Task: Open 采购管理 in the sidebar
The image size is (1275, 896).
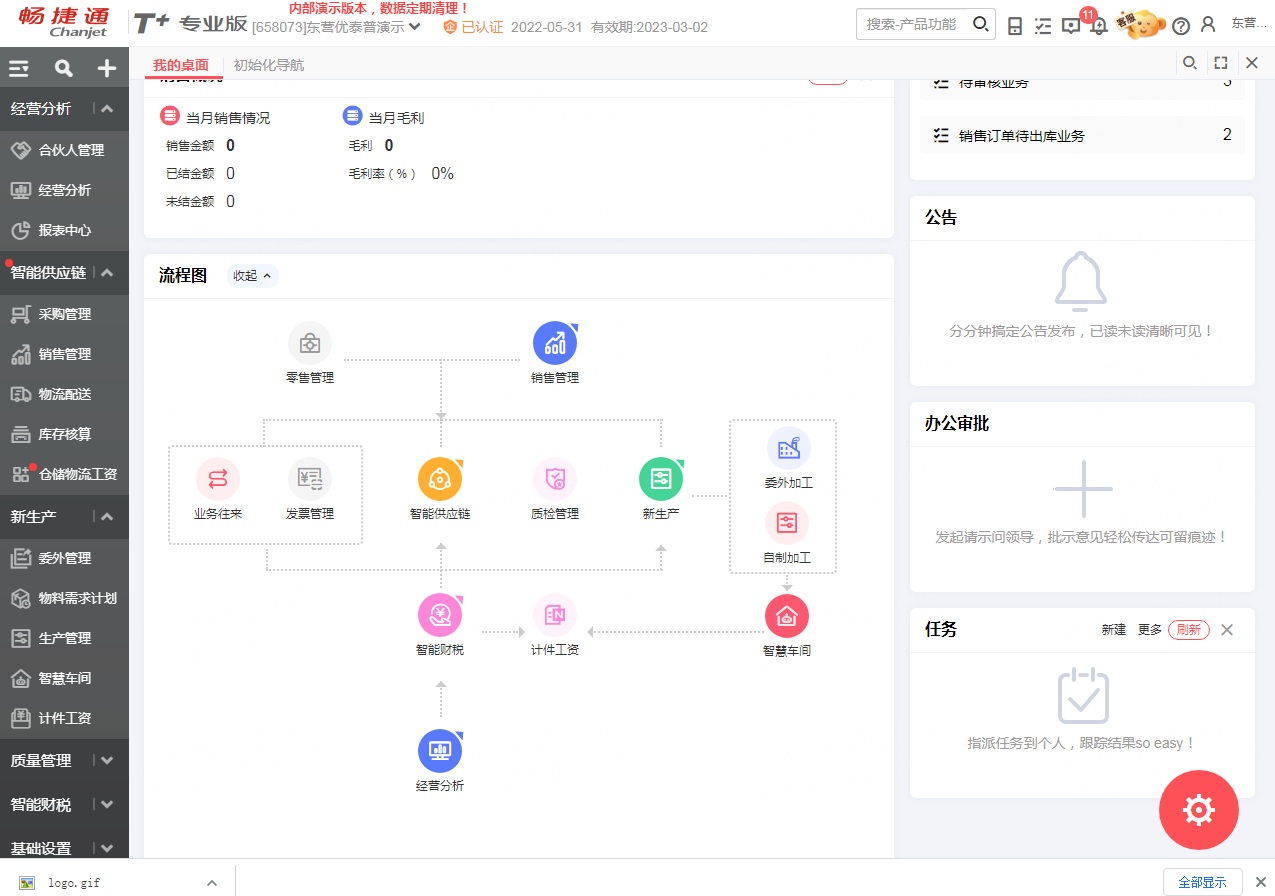Action: (64, 314)
